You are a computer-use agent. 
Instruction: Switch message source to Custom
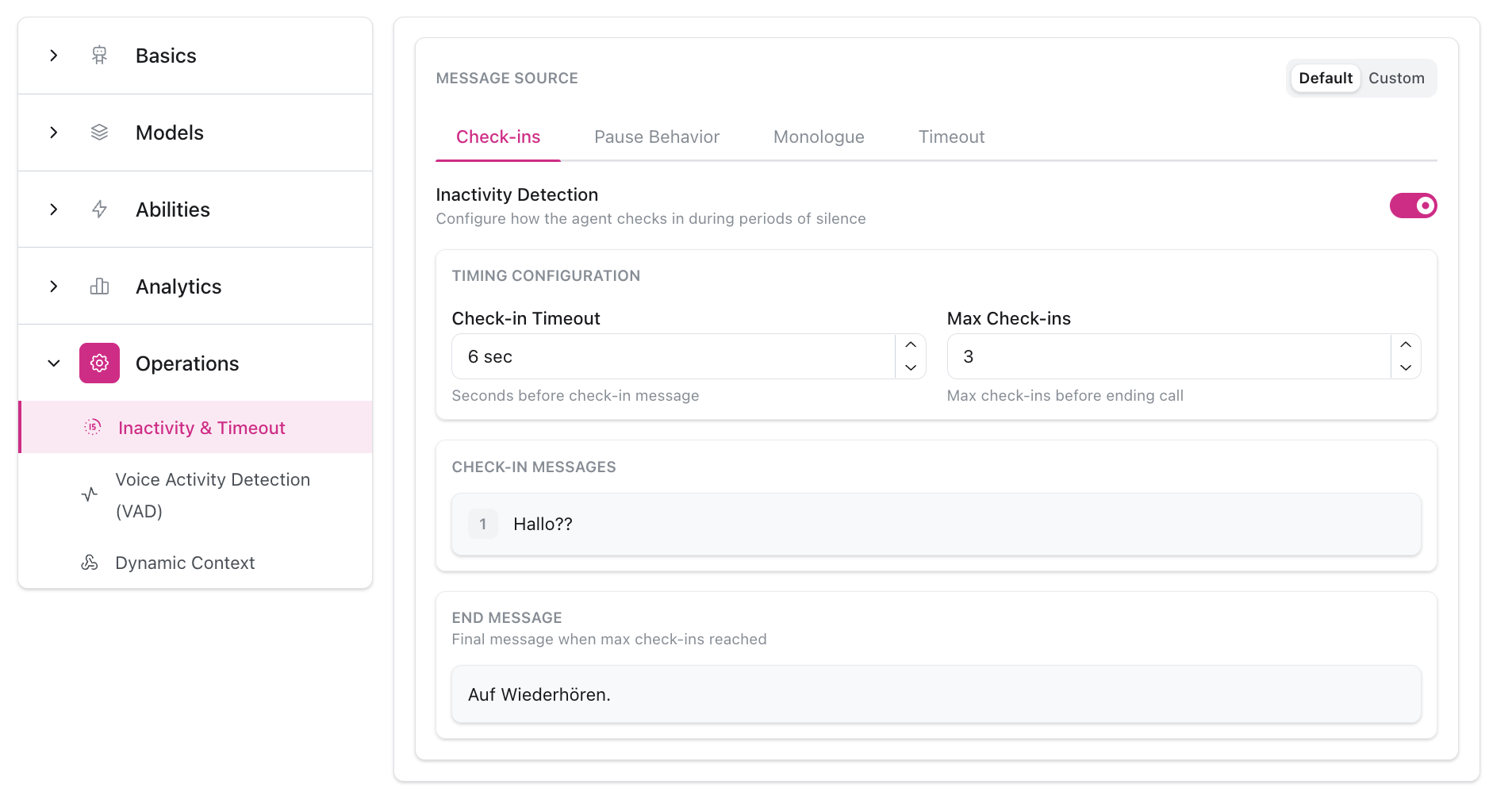point(1396,78)
